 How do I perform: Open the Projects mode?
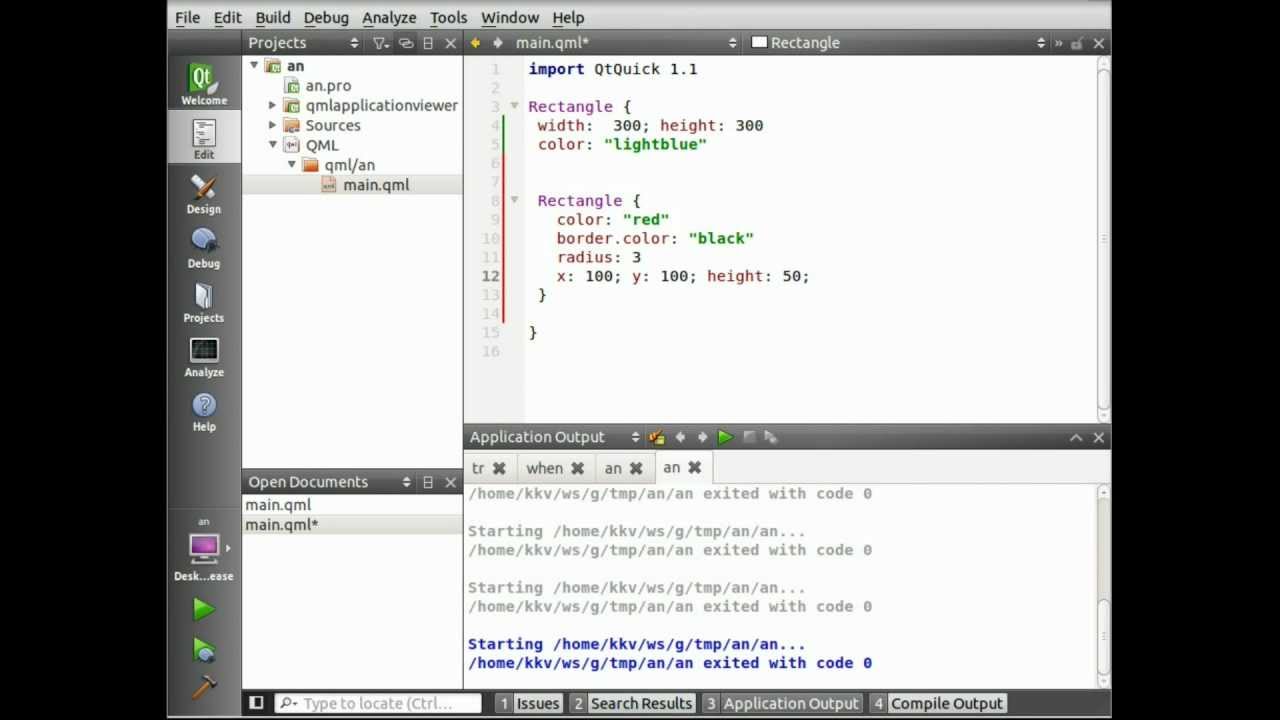point(204,301)
